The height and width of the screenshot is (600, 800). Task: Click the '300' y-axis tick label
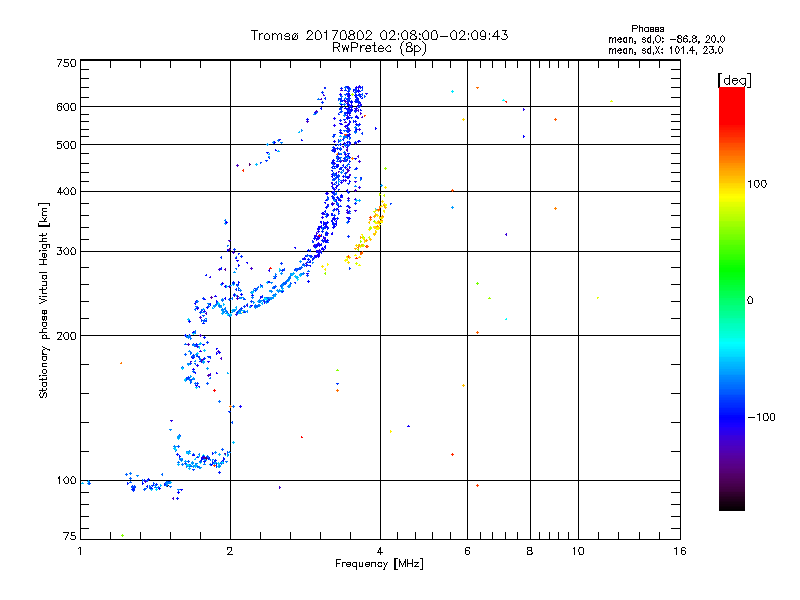point(66,252)
